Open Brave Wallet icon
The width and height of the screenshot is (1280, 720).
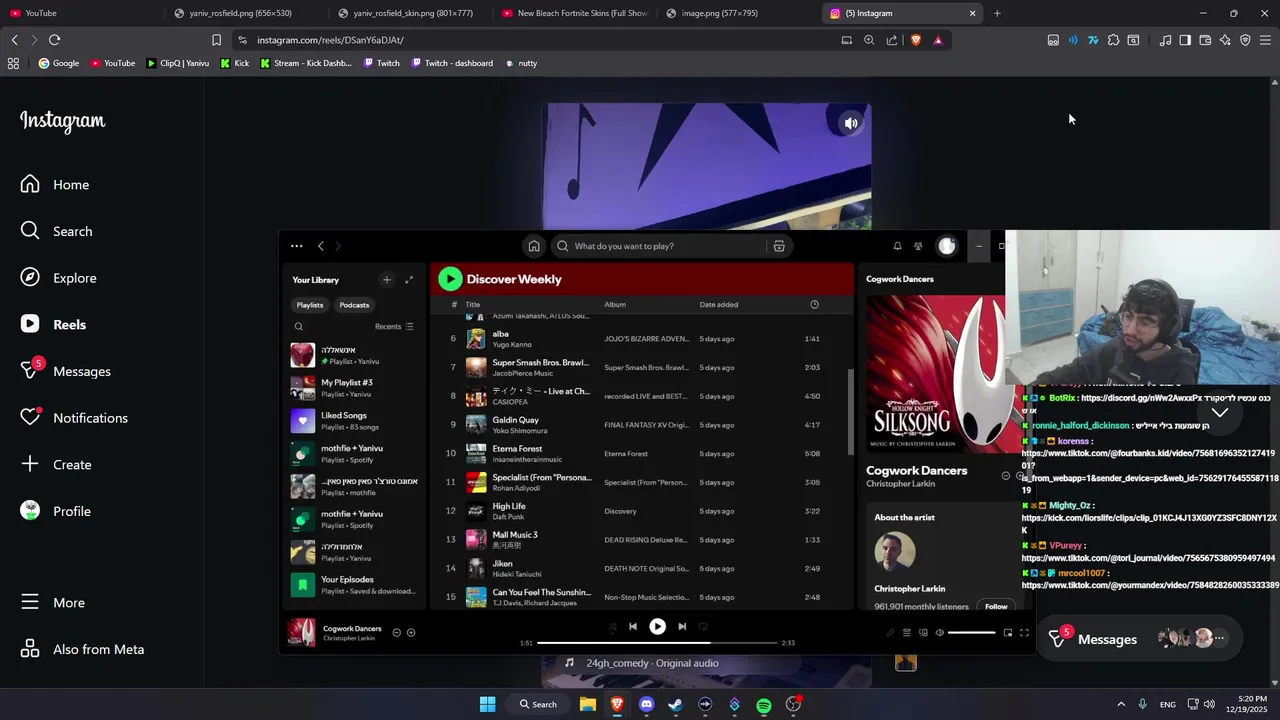[x=1205, y=40]
